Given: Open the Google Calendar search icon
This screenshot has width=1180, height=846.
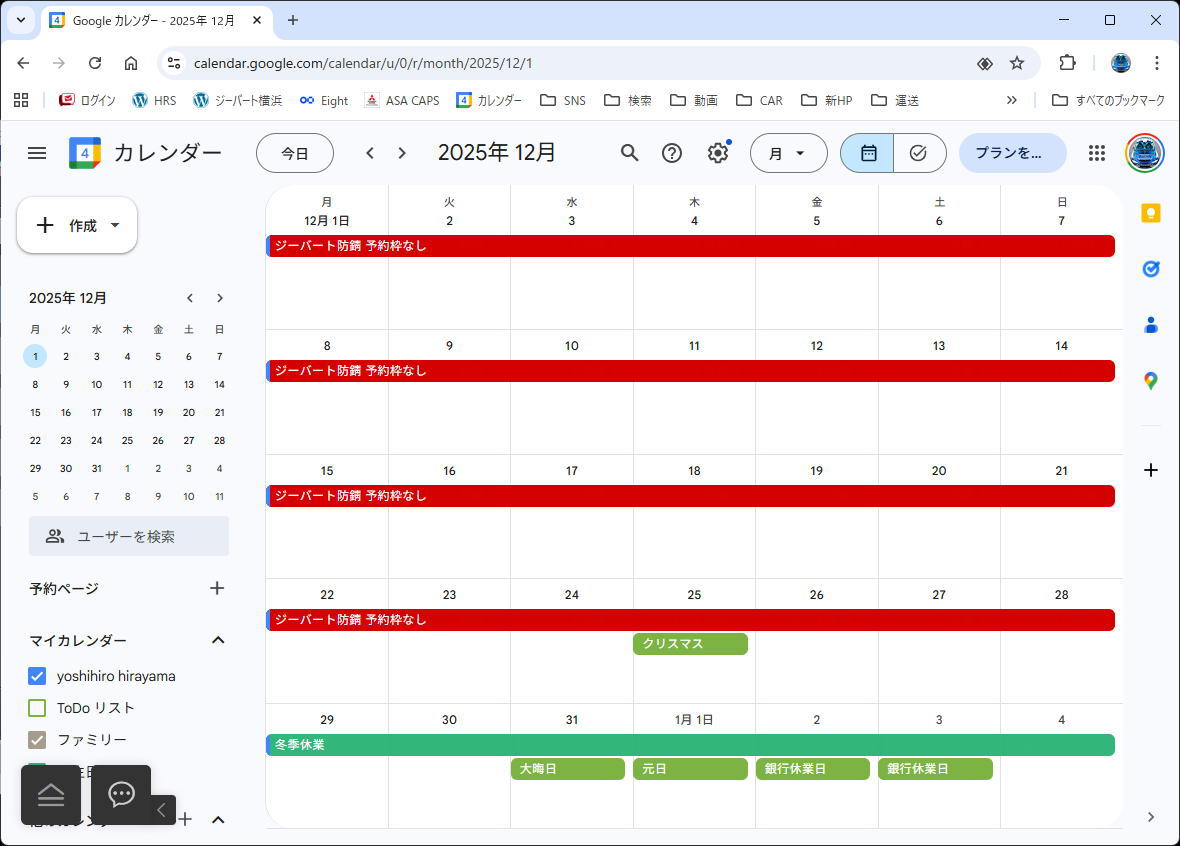Looking at the screenshot, I should [x=629, y=153].
